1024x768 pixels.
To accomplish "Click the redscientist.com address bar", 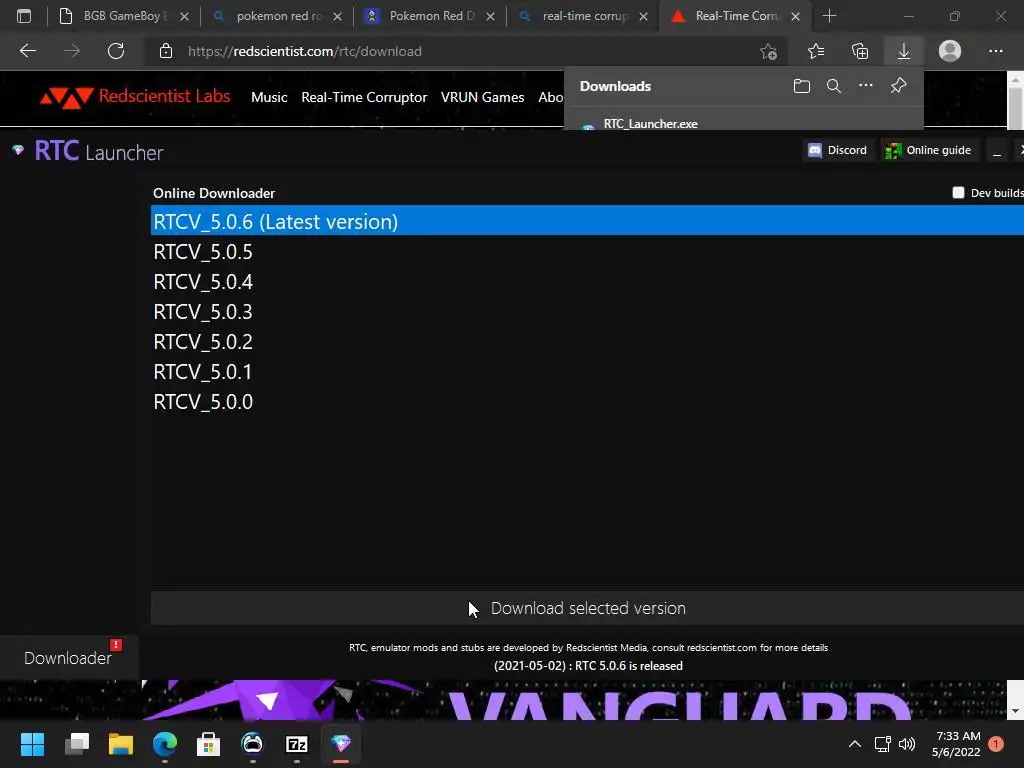I will (304, 51).
